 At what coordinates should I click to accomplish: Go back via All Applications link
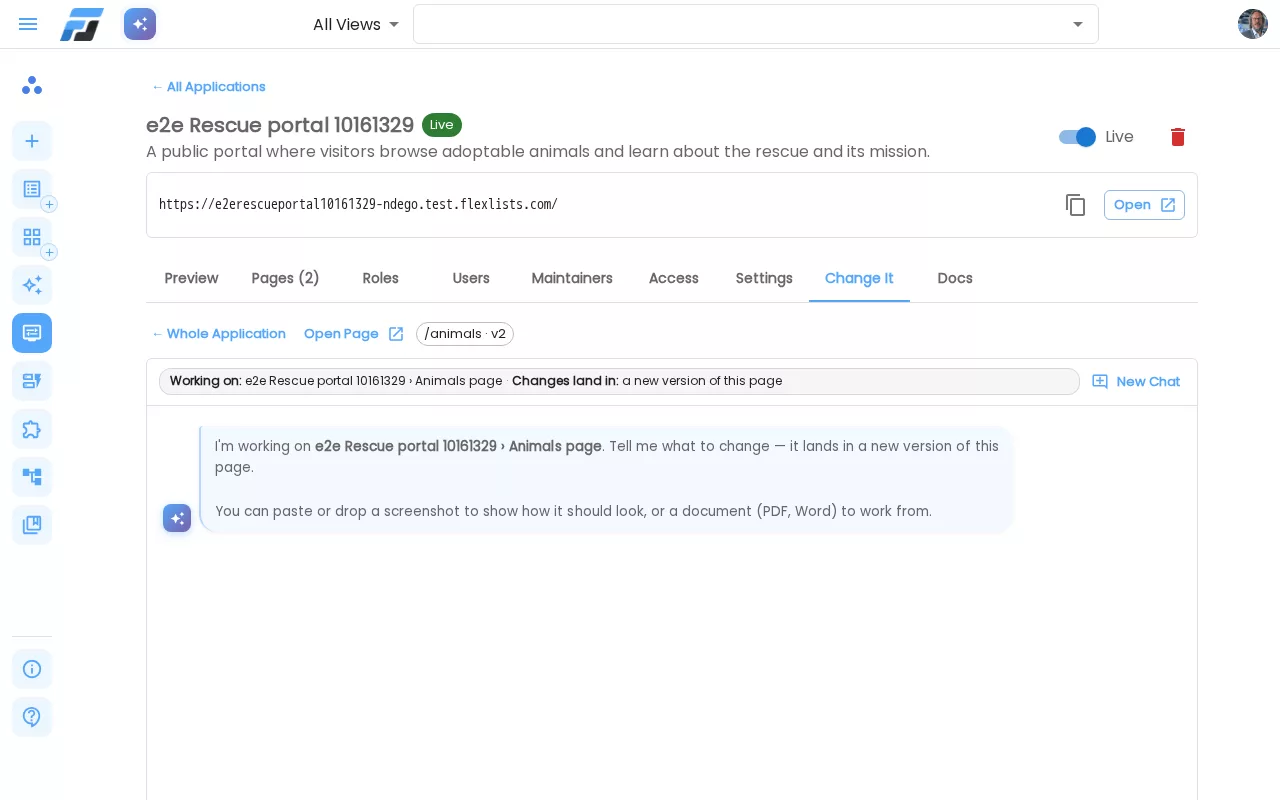coord(208,87)
